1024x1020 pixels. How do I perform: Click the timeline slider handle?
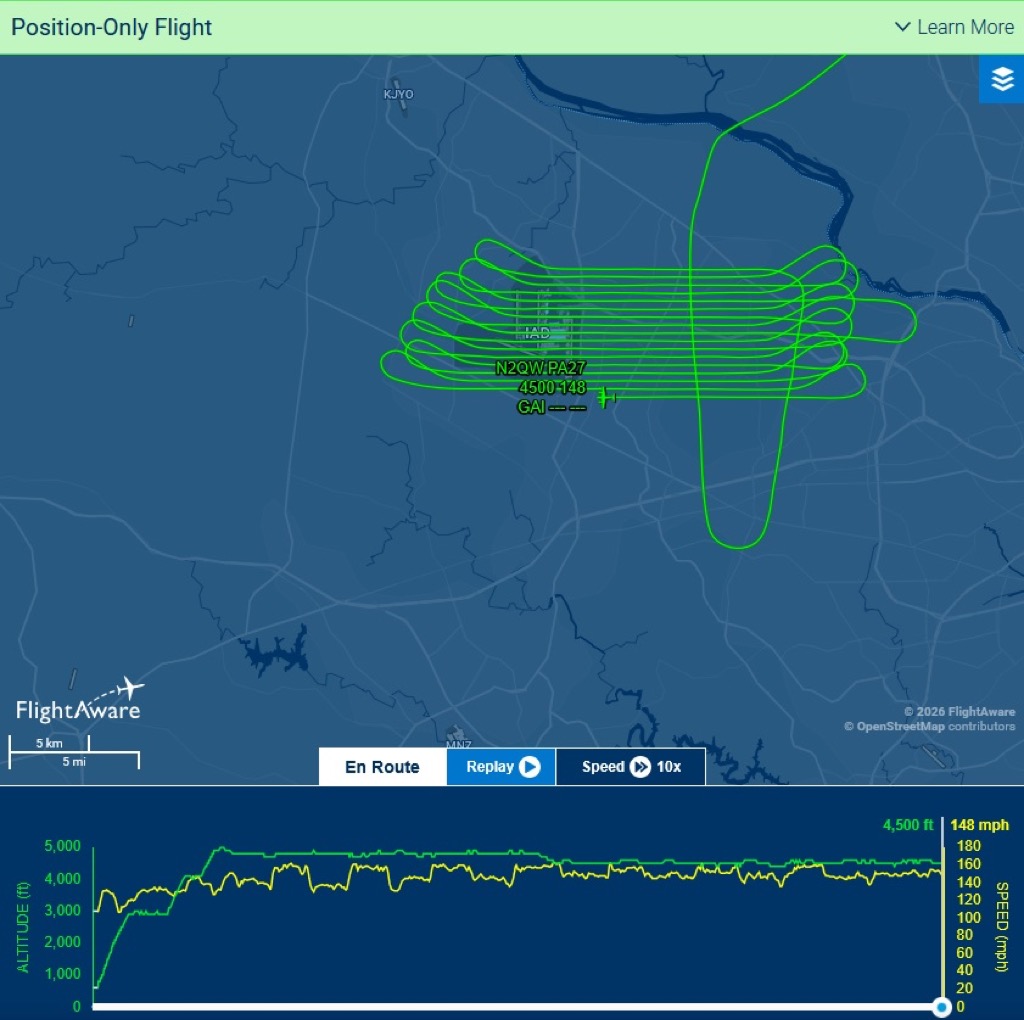pyautogui.click(x=940, y=1007)
